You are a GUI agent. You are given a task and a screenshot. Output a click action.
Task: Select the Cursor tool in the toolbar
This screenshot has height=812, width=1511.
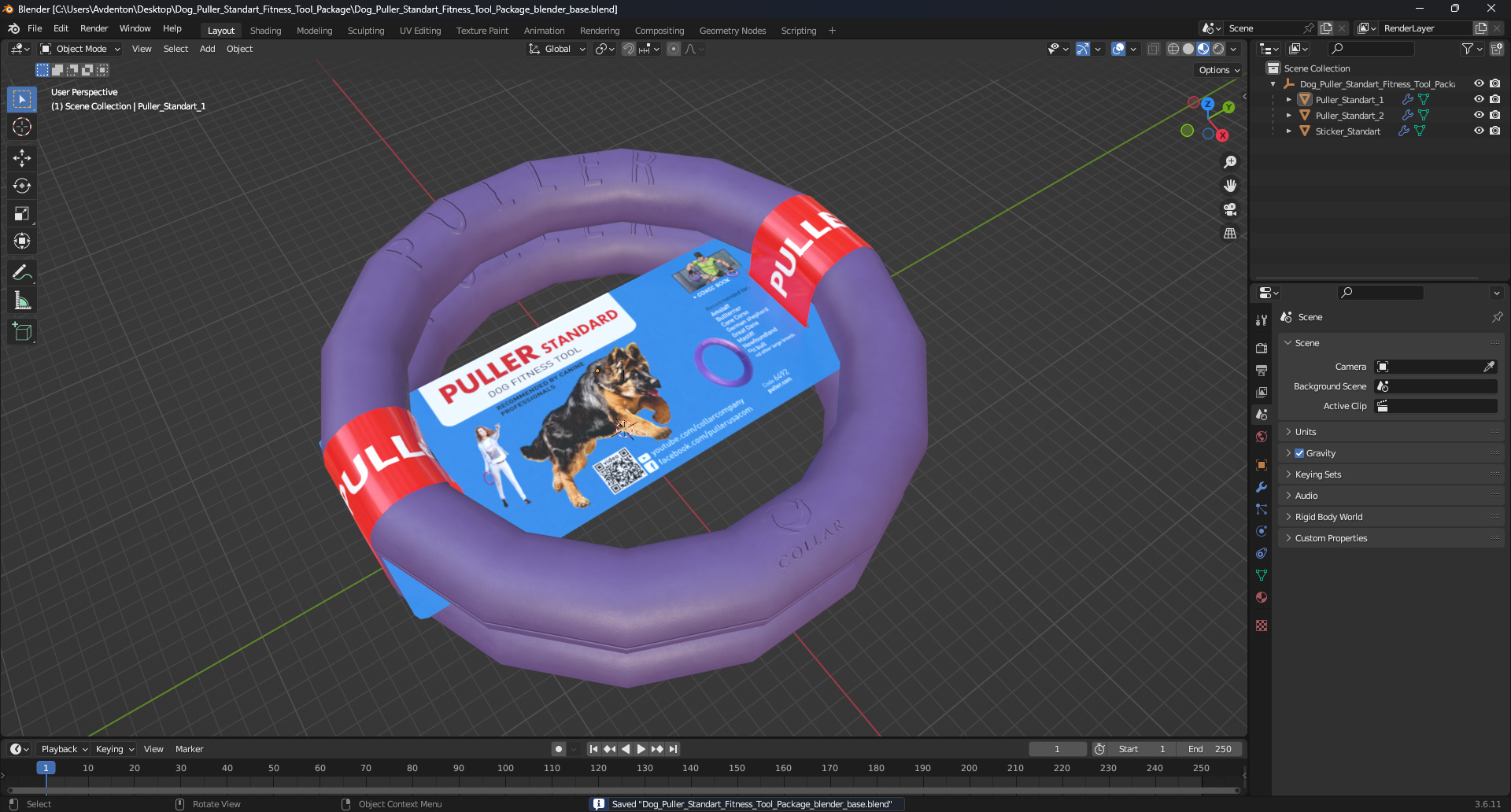[22, 127]
